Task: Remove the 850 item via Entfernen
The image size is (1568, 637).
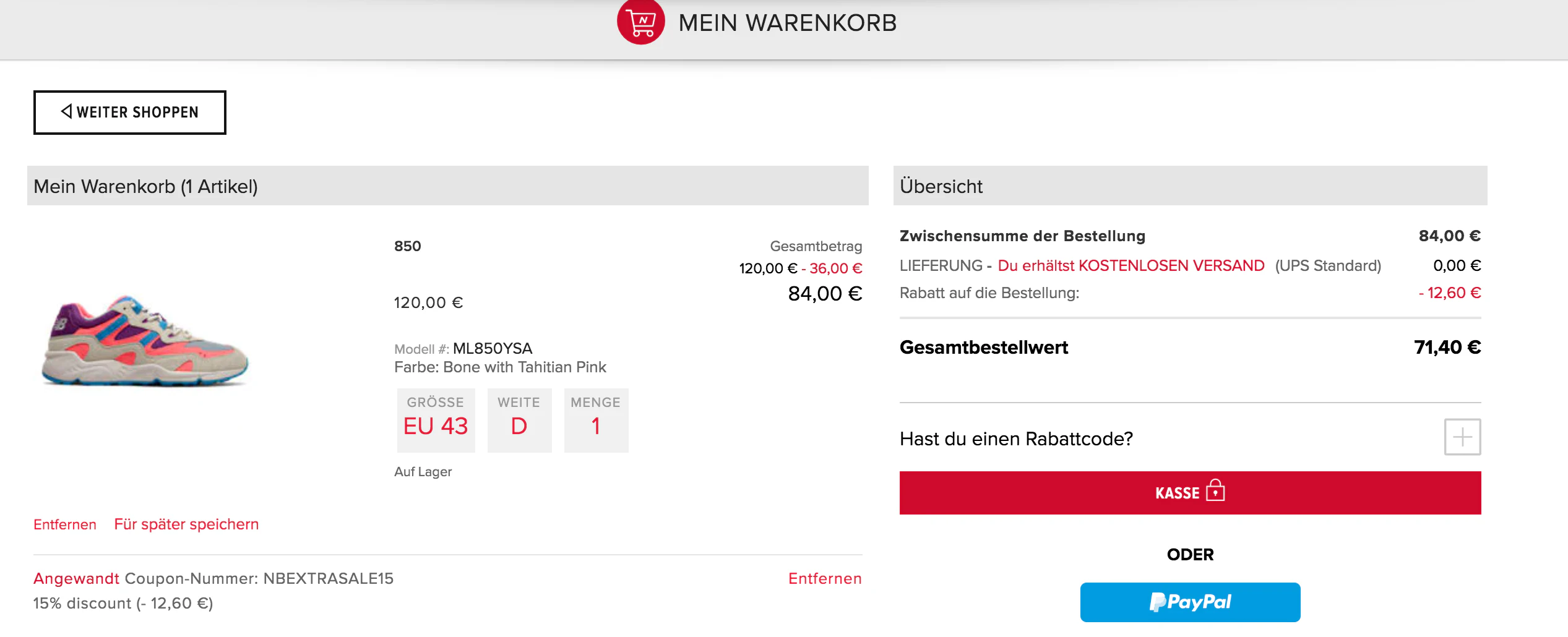Action: 65,524
